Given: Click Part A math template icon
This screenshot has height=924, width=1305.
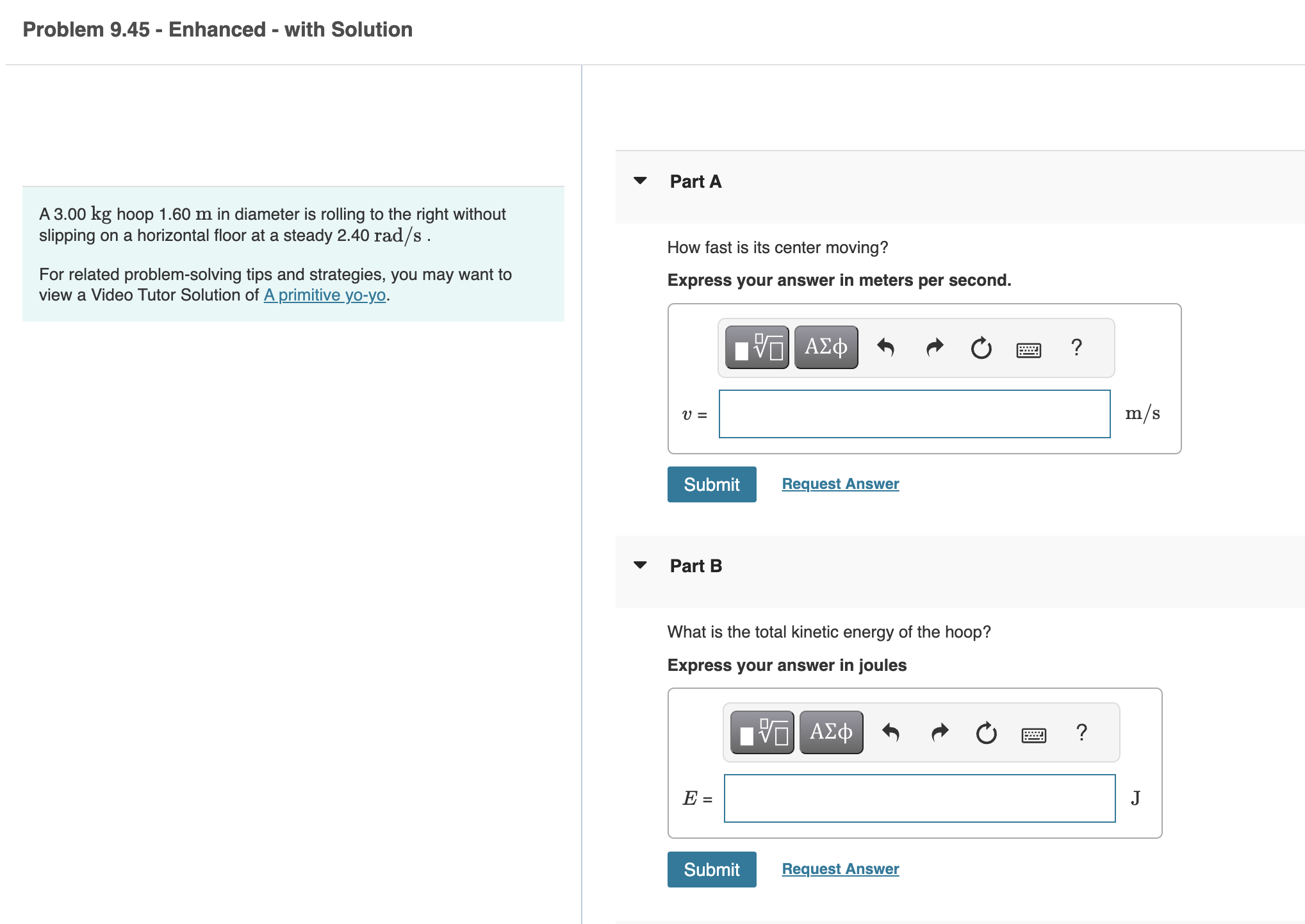Looking at the screenshot, I should tap(757, 347).
